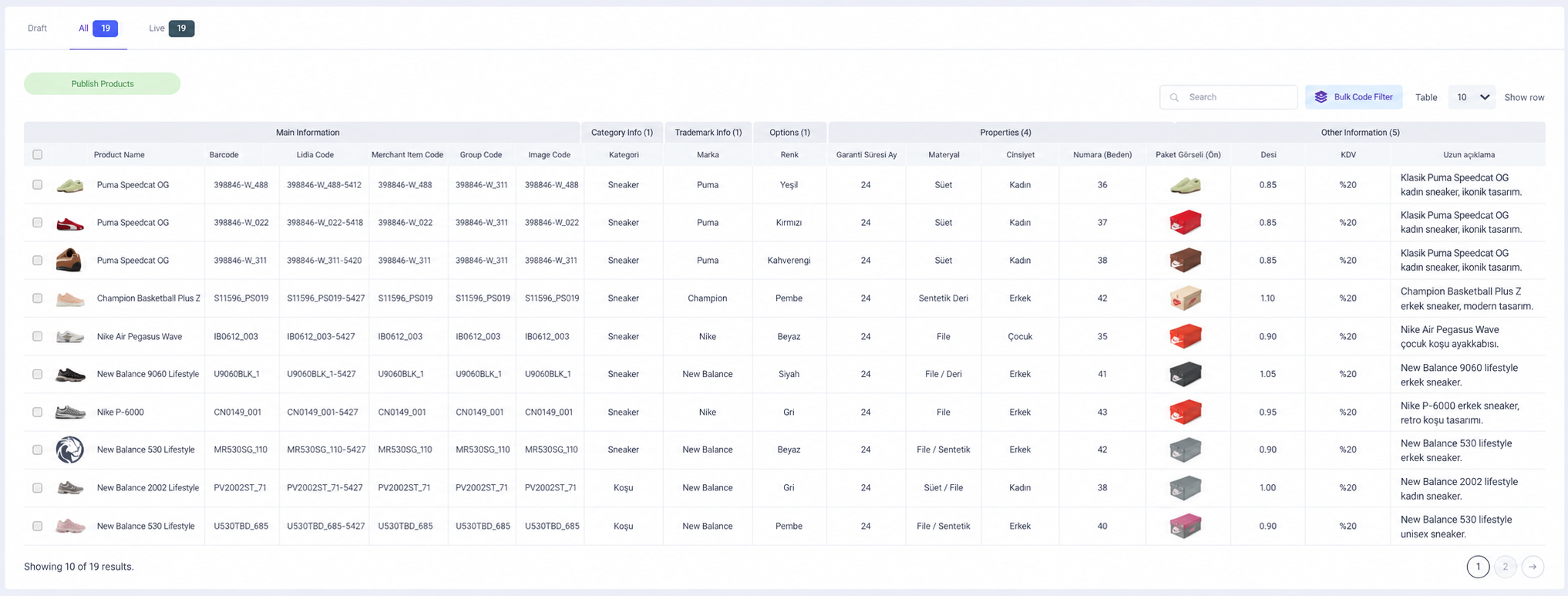Open the brown Puma Speedcat OG shoe thumbnail
Image resolution: width=1568 pixels, height=596 pixels.
pyautogui.click(x=69, y=261)
